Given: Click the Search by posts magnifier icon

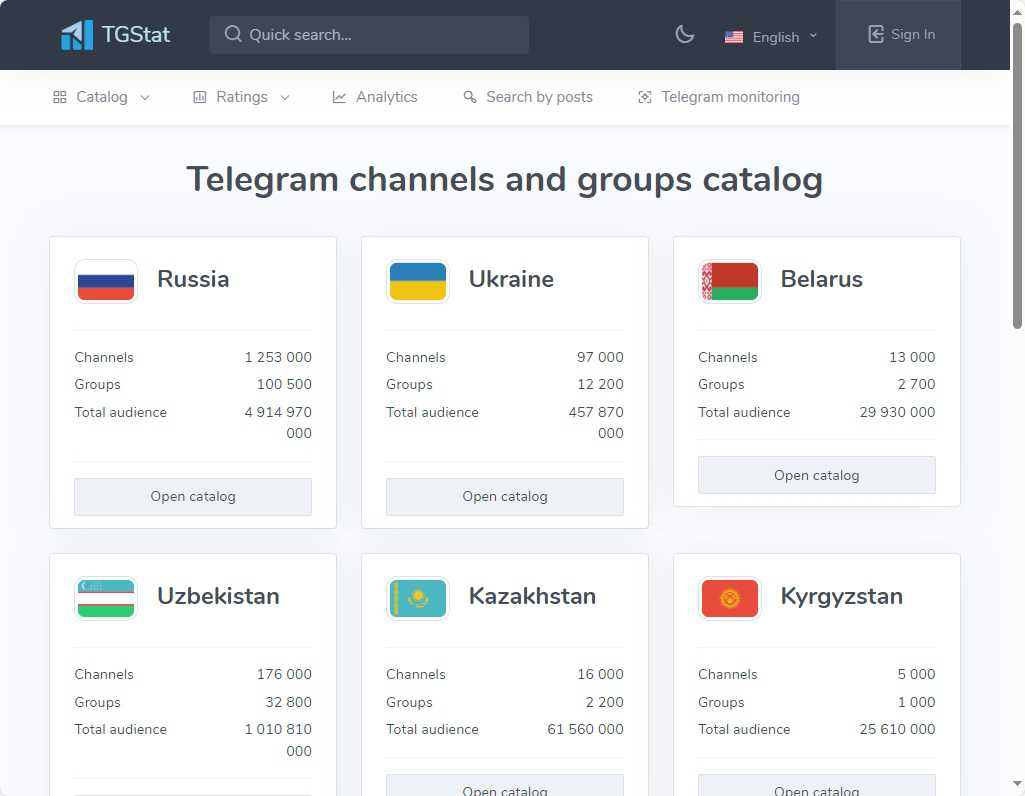Looking at the screenshot, I should (x=469, y=97).
